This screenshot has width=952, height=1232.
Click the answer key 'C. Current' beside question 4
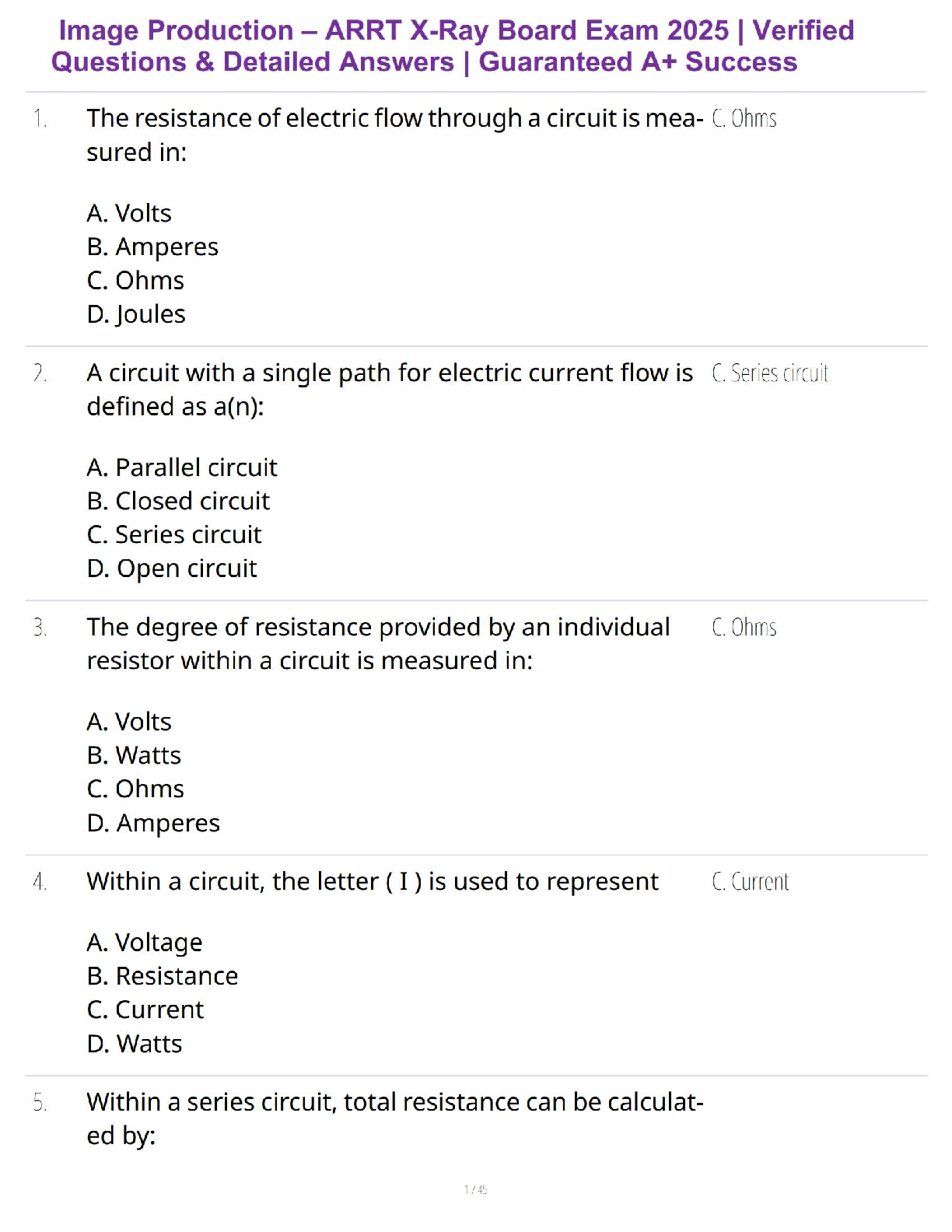(x=751, y=882)
